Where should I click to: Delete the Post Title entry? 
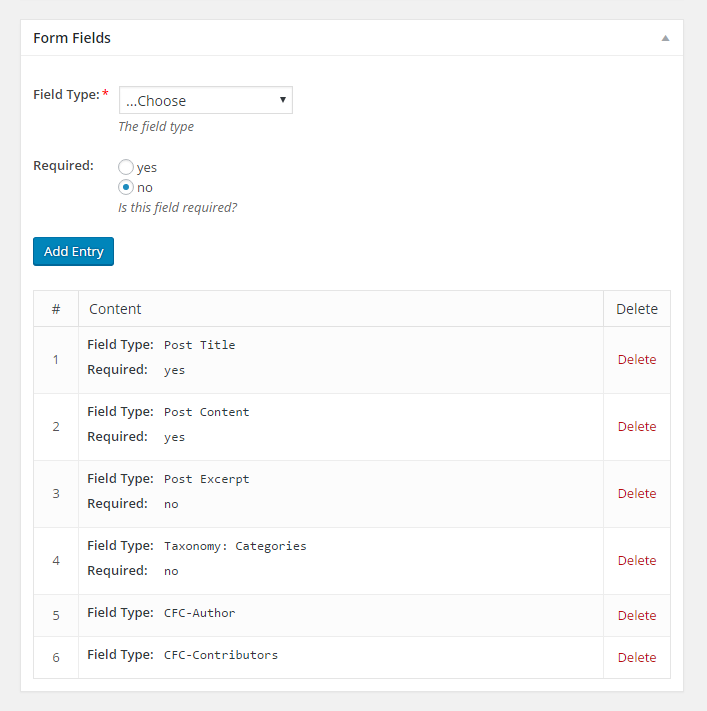[636, 359]
